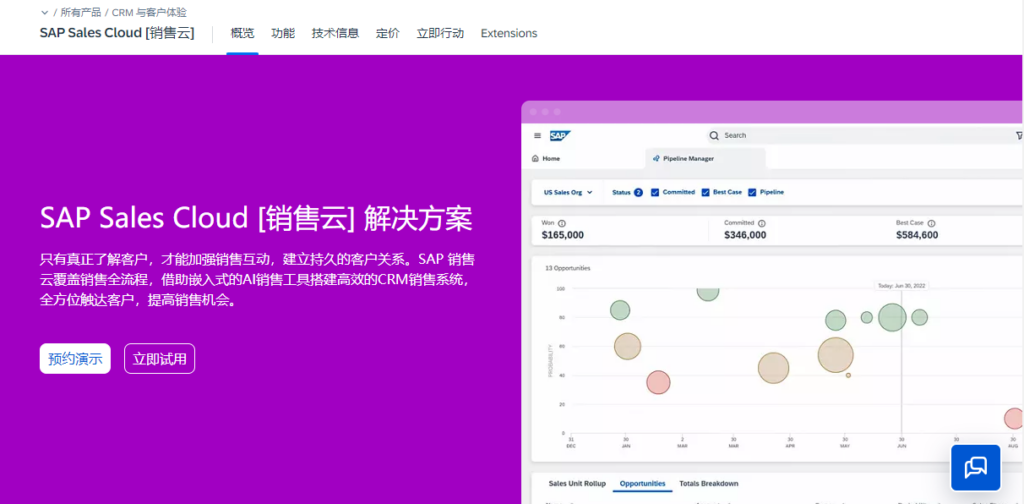Click the hamburger menu icon in dashboard
Image resolution: width=1024 pixels, height=504 pixels.
coord(537,136)
